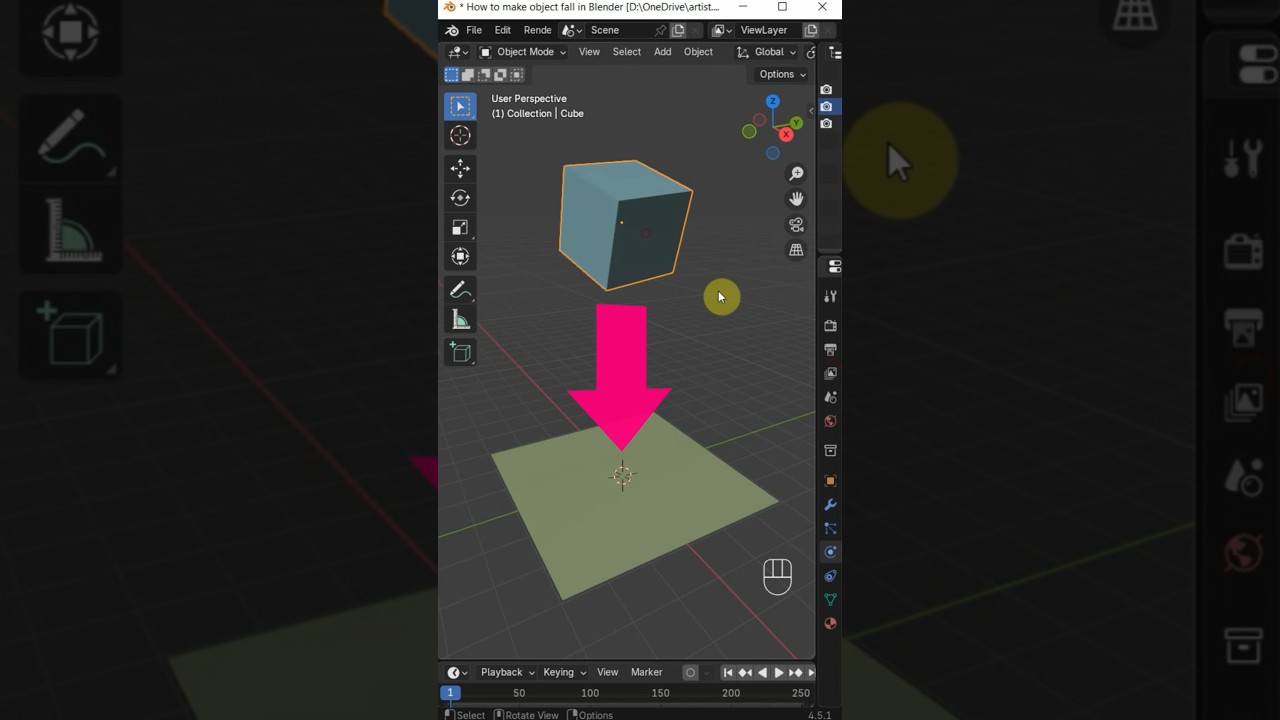Choose the Rotate tool
This screenshot has height=720, width=1280.
460,198
